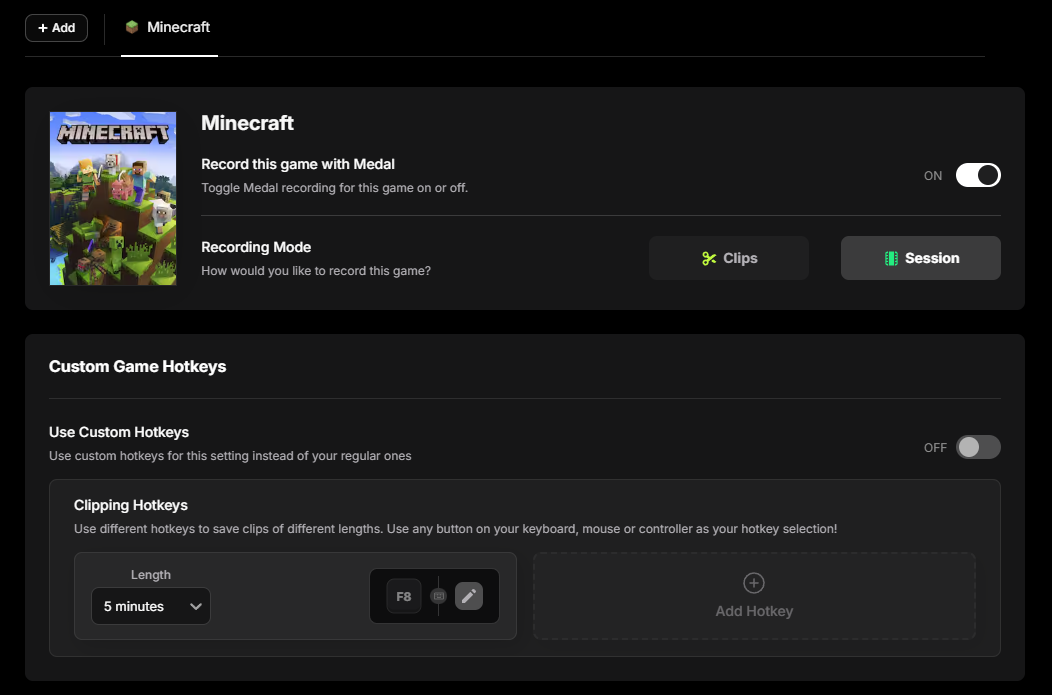1052x695 pixels.
Task: Select the Minecraft tab
Action: pyautogui.click(x=169, y=28)
